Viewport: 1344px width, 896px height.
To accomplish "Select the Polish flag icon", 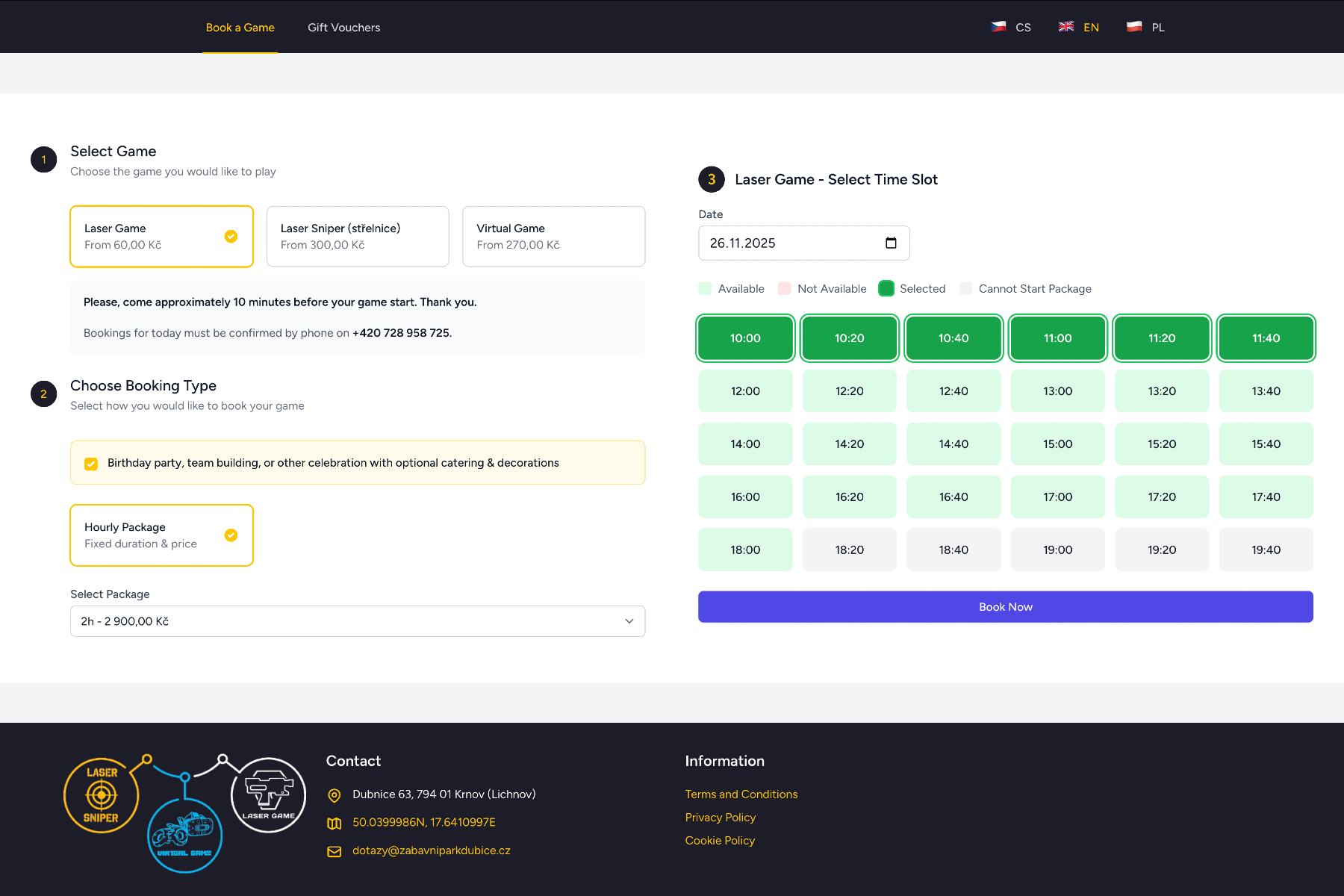I will click(x=1133, y=27).
